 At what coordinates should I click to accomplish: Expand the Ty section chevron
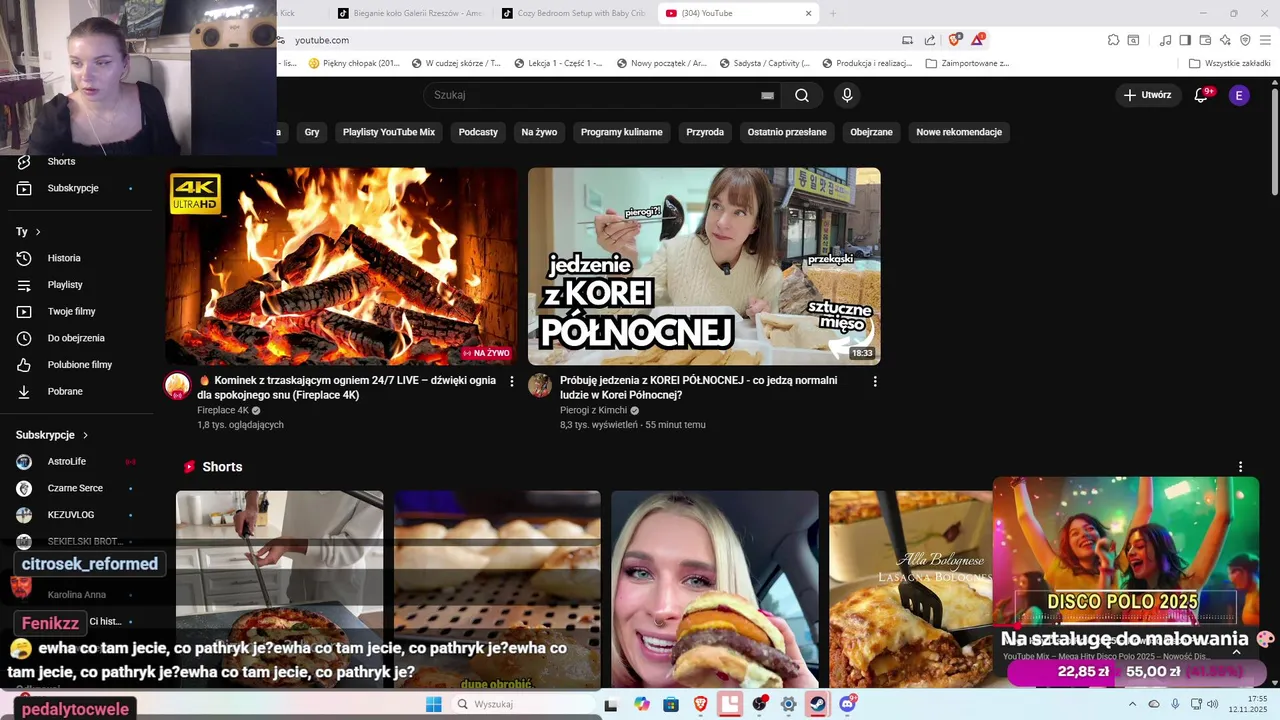coord(38,232)
